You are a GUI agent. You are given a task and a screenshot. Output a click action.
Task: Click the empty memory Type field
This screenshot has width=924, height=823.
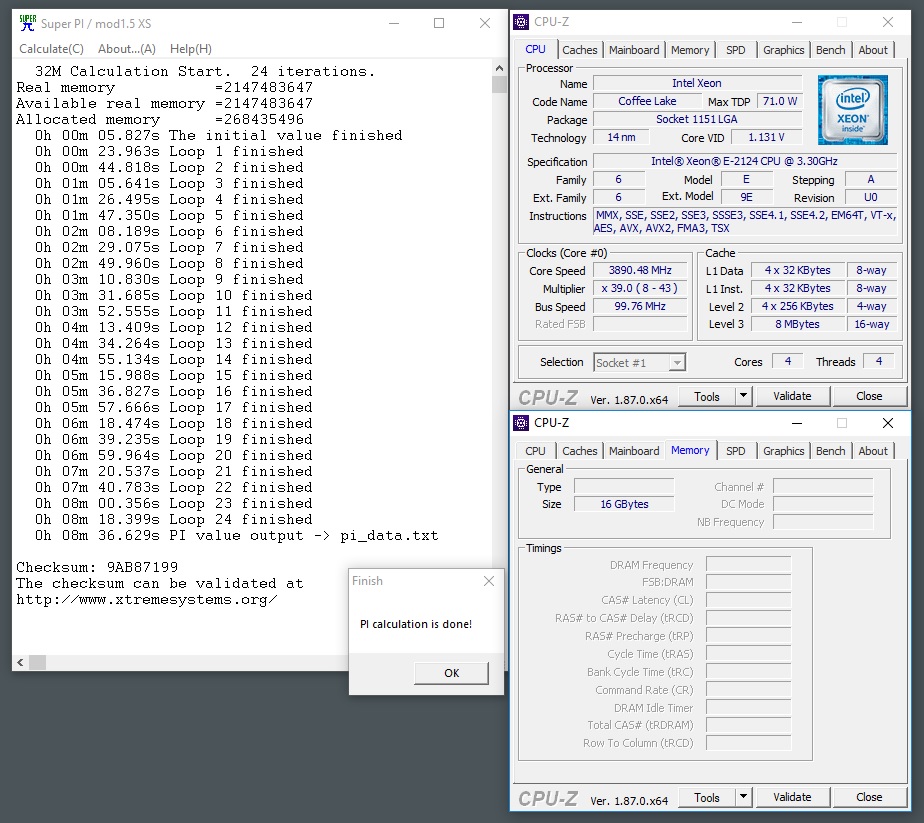624,487
